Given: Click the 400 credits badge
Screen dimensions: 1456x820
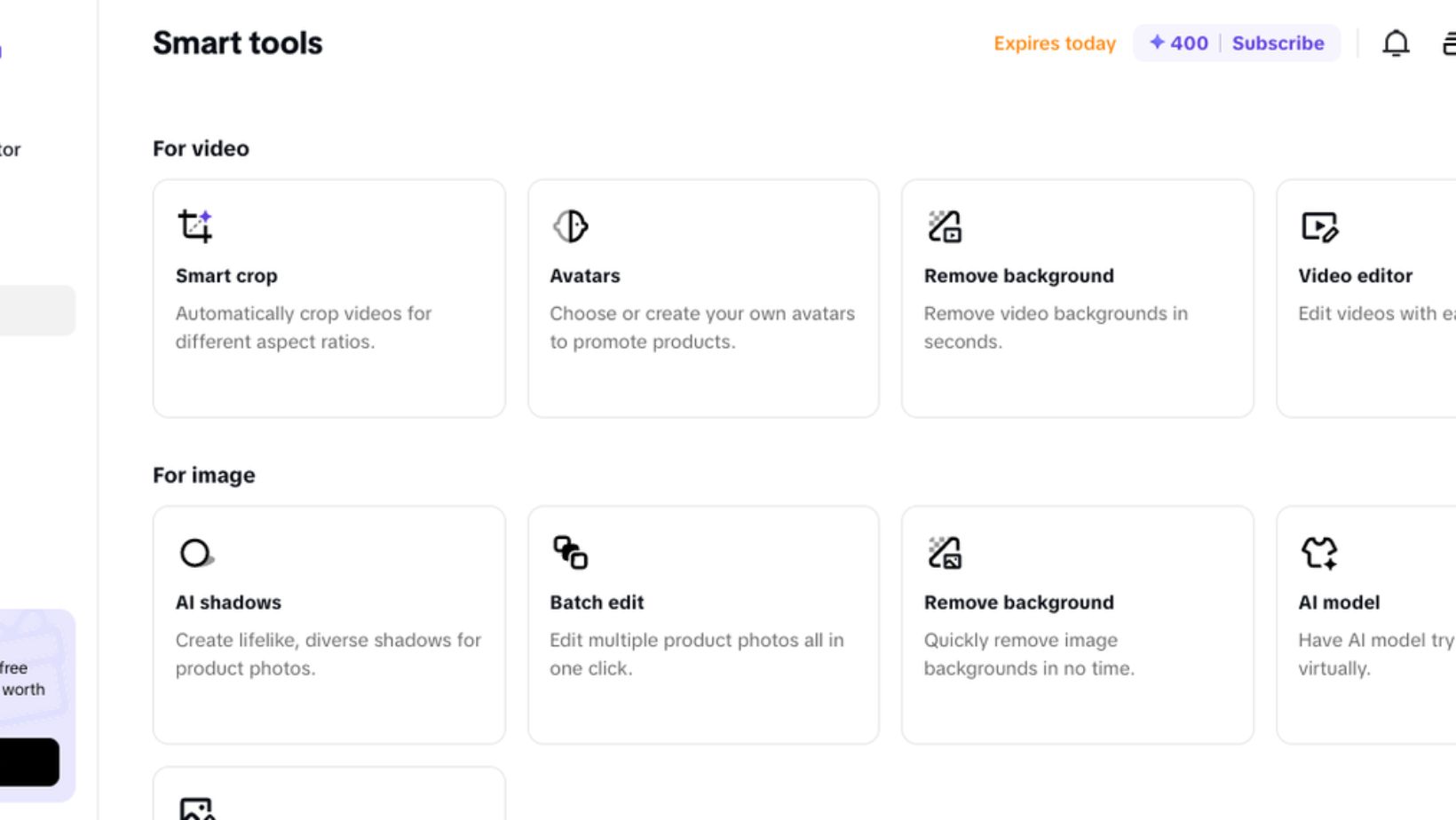Looking at the screenshot, I should point(1179,43).
